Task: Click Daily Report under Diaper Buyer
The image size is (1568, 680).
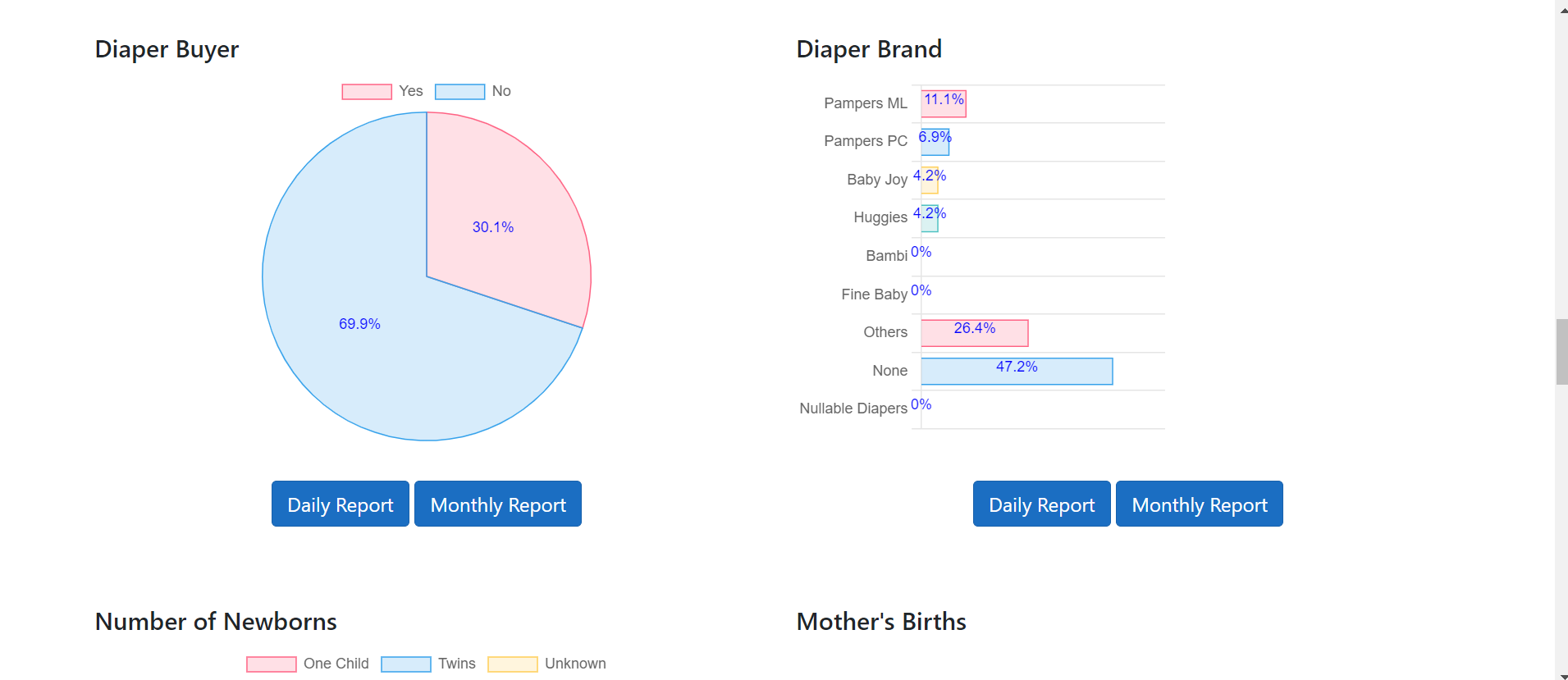Action: (340, 504)
